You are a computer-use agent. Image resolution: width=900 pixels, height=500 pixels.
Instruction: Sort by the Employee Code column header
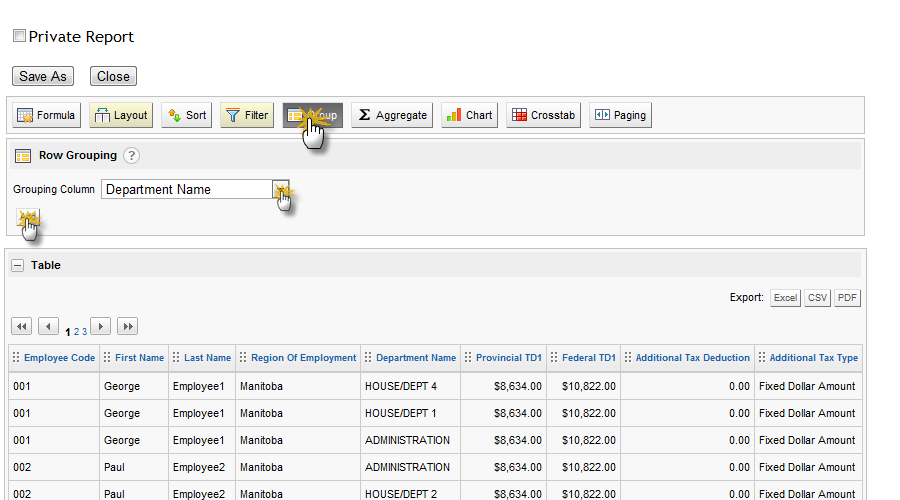(x=60, y=358)
